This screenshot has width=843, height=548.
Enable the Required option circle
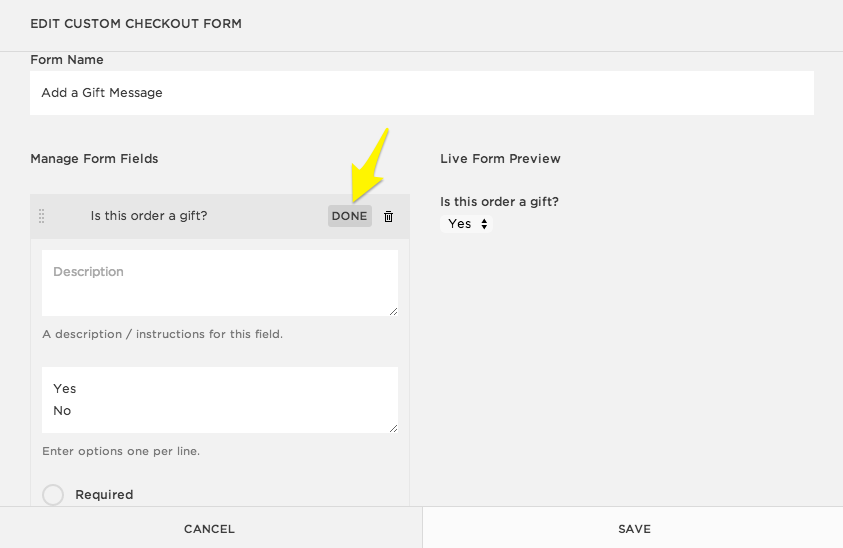tap(53, 495)
